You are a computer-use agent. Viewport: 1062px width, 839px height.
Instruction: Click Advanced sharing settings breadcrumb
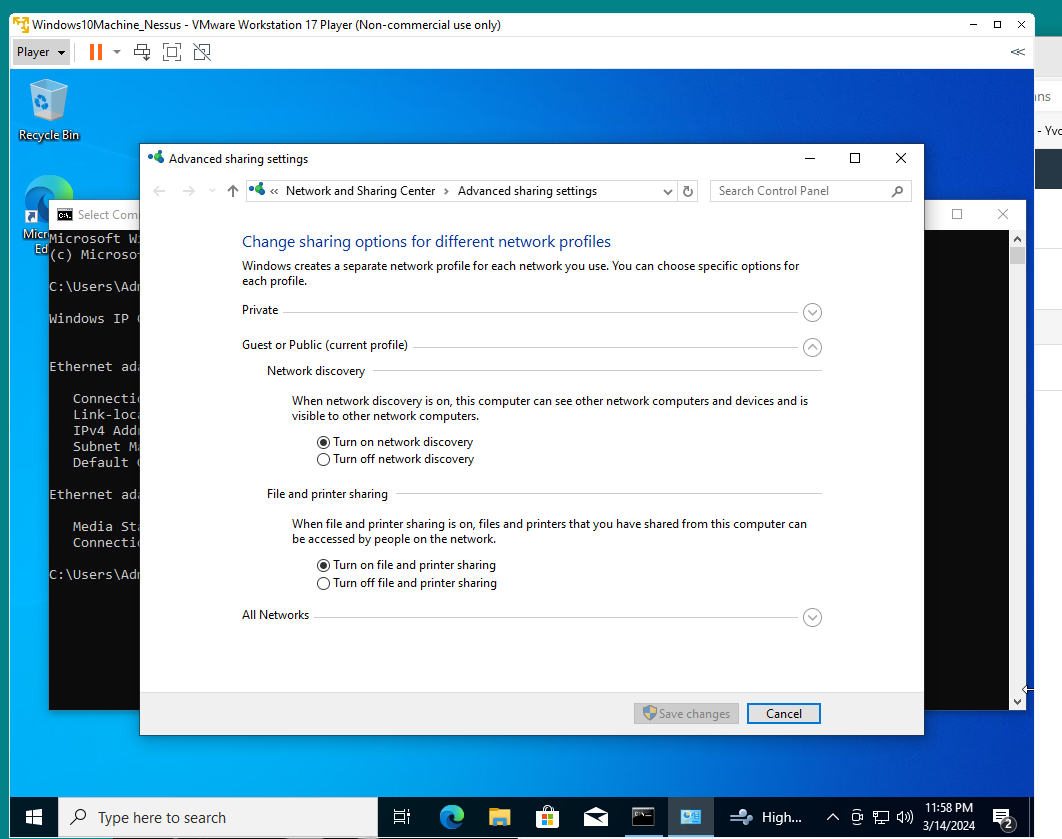[x=527, y=191]
